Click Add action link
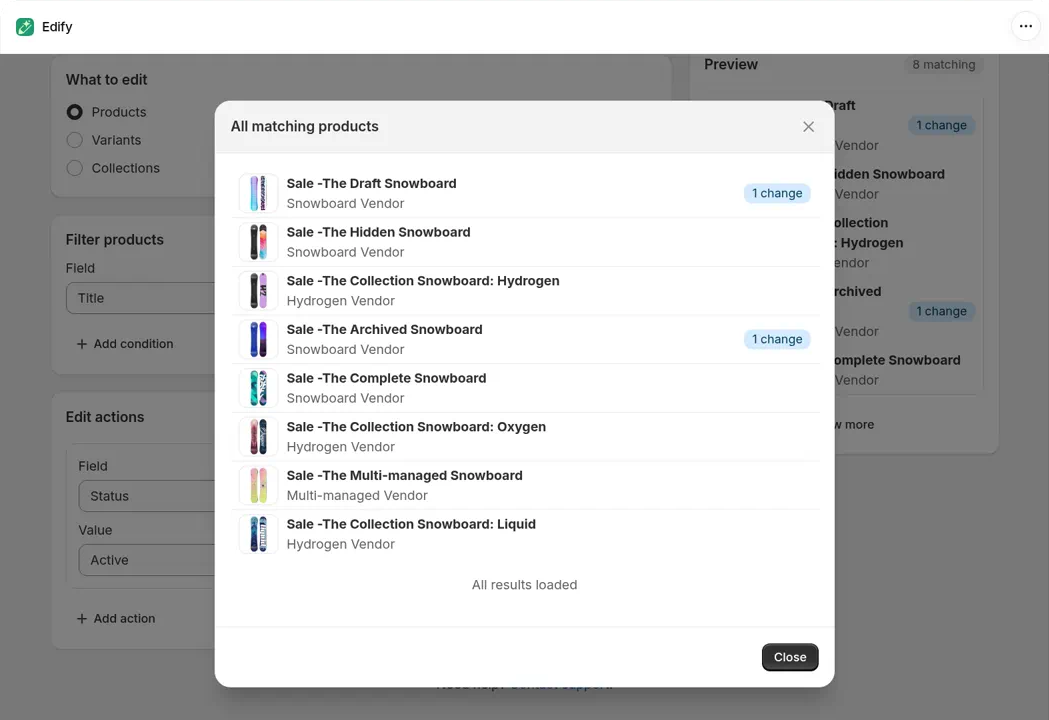 click(x=116, y=618)
